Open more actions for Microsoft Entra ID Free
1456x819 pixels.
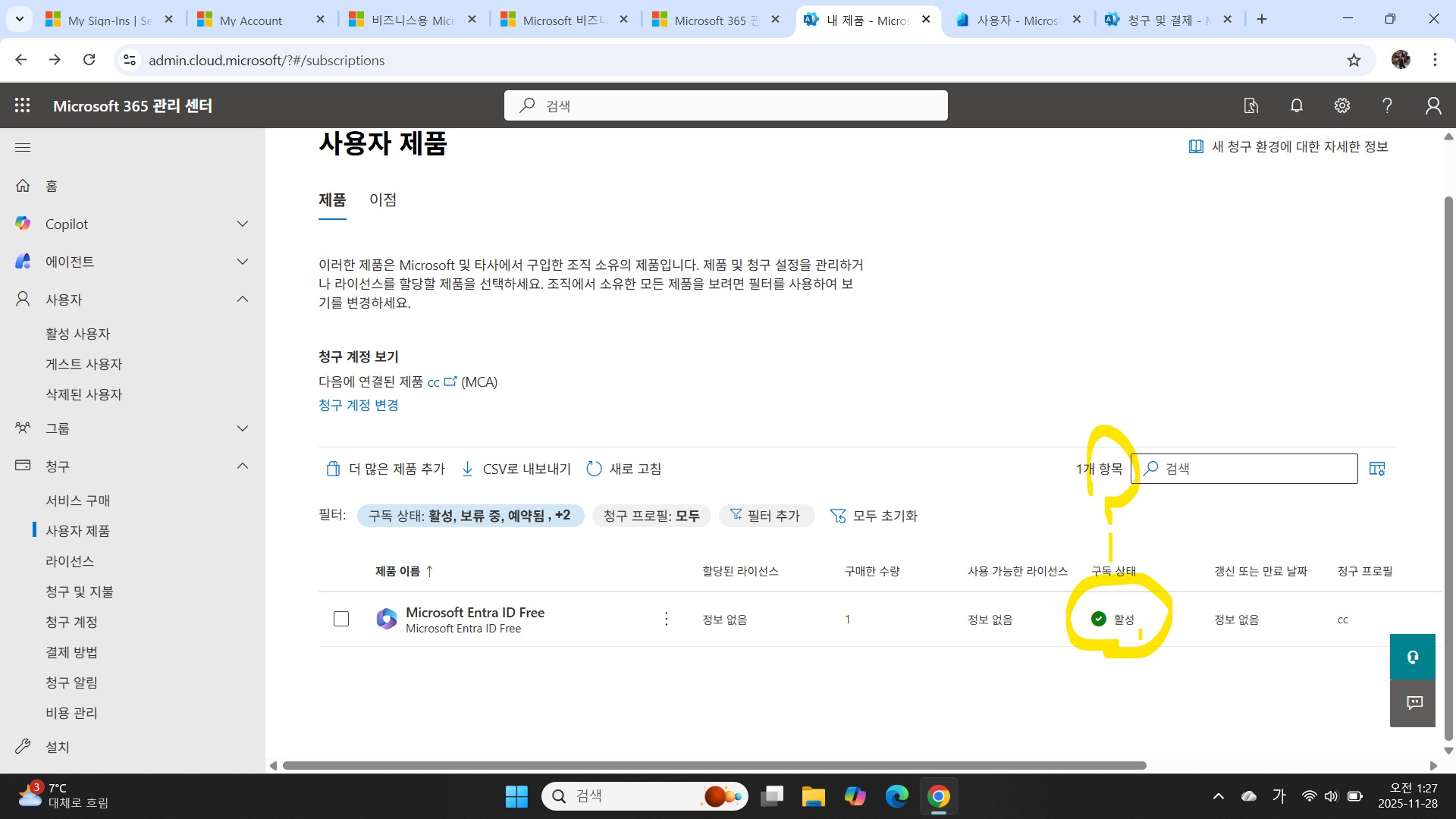pos(667,619)
